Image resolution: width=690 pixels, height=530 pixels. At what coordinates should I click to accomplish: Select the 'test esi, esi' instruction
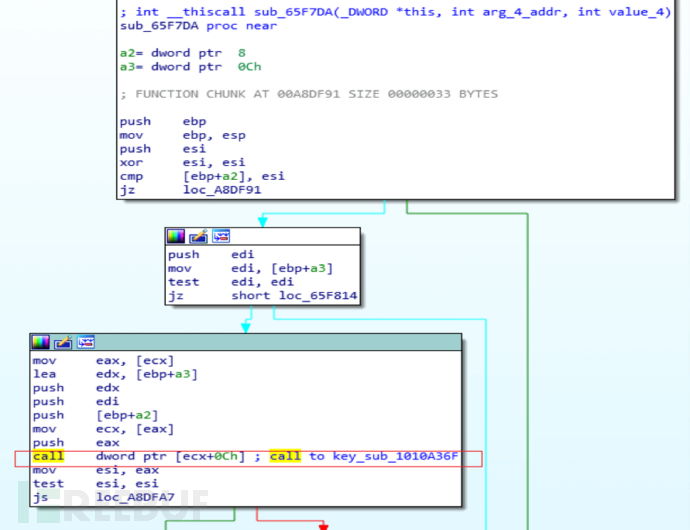pyautogui.click(x=95, y=484)
